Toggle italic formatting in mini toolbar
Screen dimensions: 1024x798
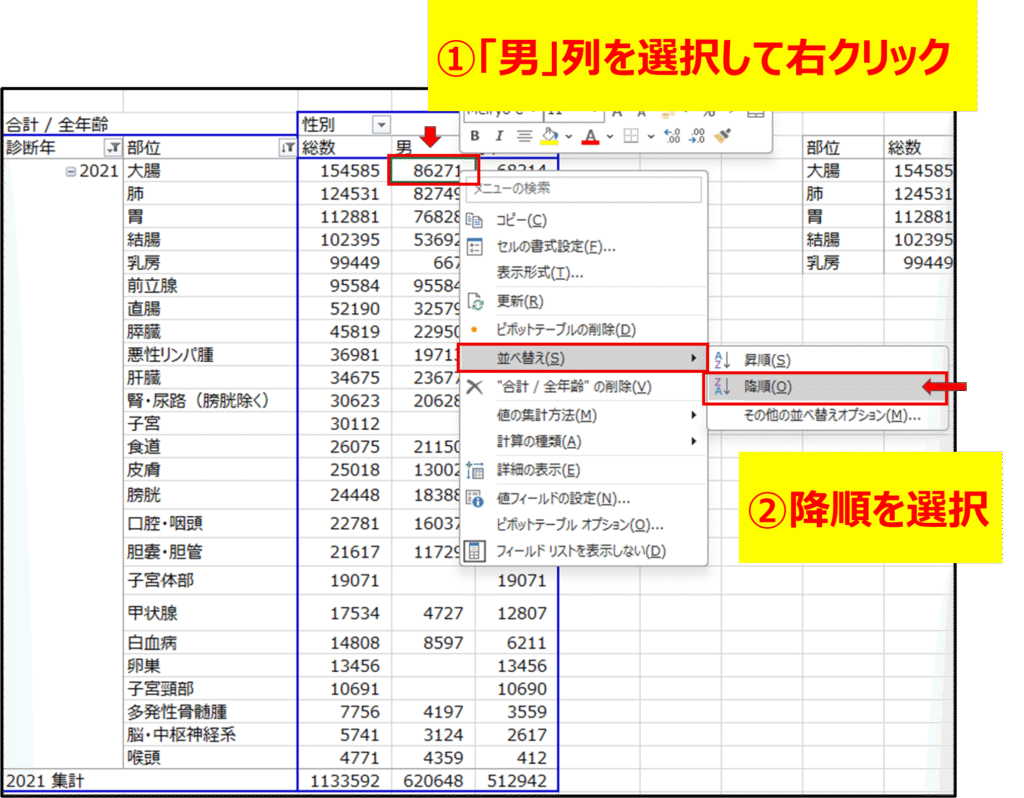(x=499, y=136)
